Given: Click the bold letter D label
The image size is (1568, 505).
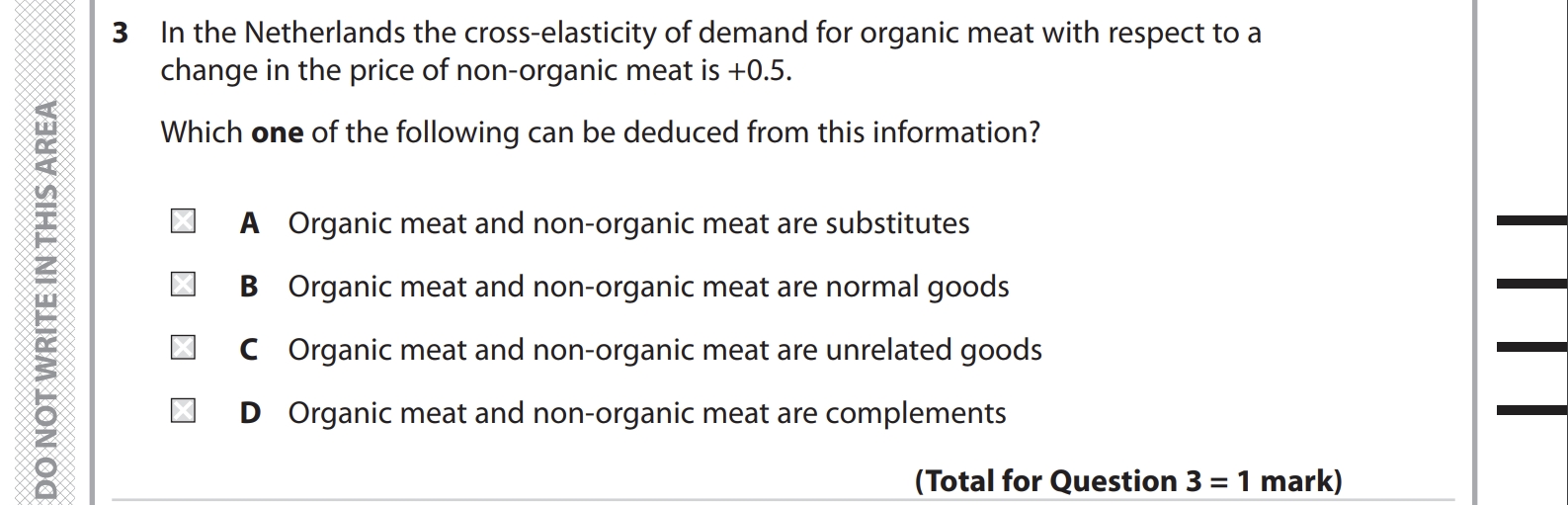Looking at the screenshot, I should [250, 413].
